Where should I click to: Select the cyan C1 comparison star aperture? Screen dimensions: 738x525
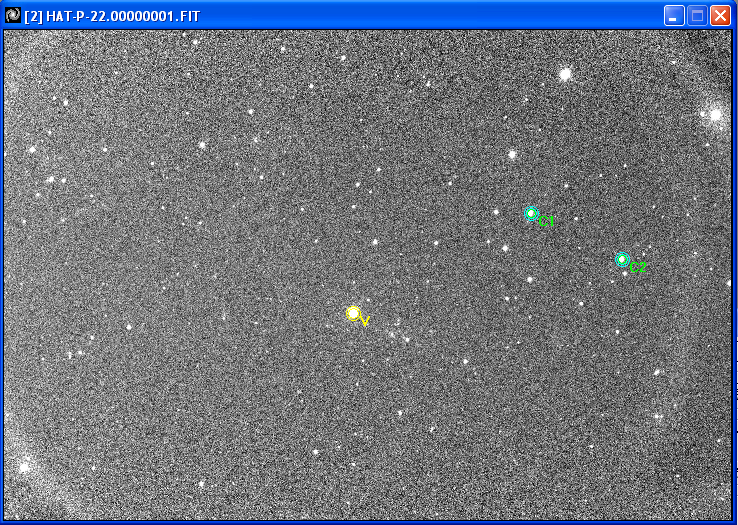click(x=531, y=213)
